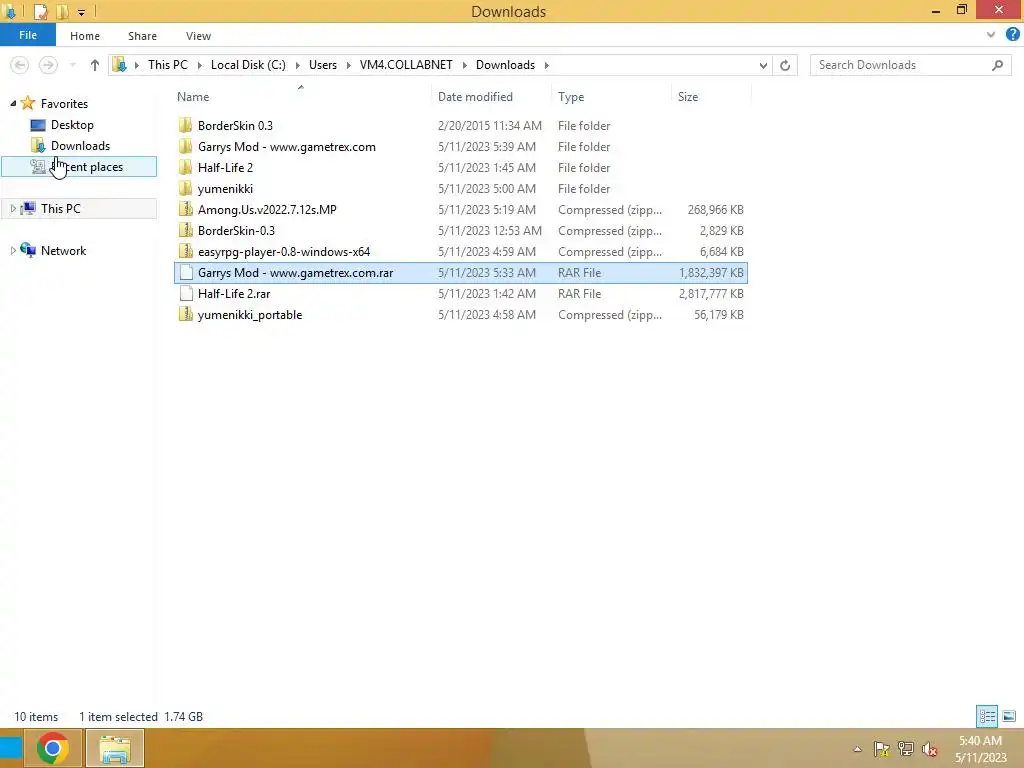Click the size value 2,817,777 KB
This screenshot has width=1024, height=768.
point(711,294)
